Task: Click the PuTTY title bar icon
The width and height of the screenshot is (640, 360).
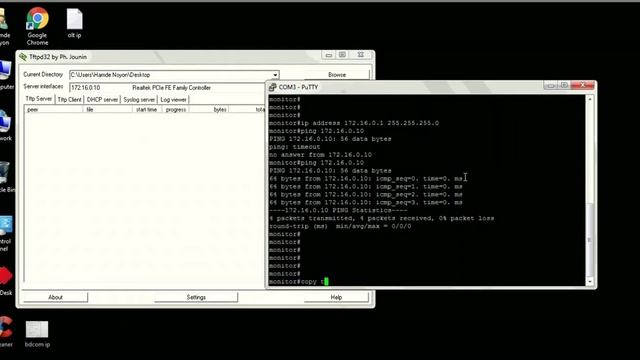Action: point(273,87)
